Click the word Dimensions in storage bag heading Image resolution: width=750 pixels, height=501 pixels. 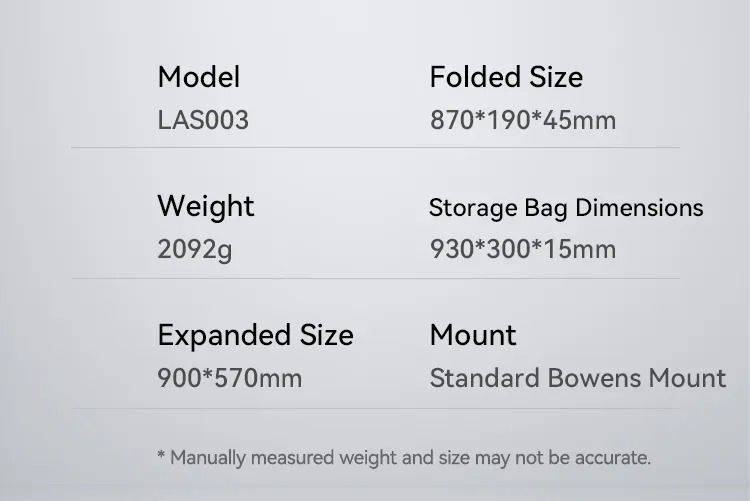click(639, 208)
